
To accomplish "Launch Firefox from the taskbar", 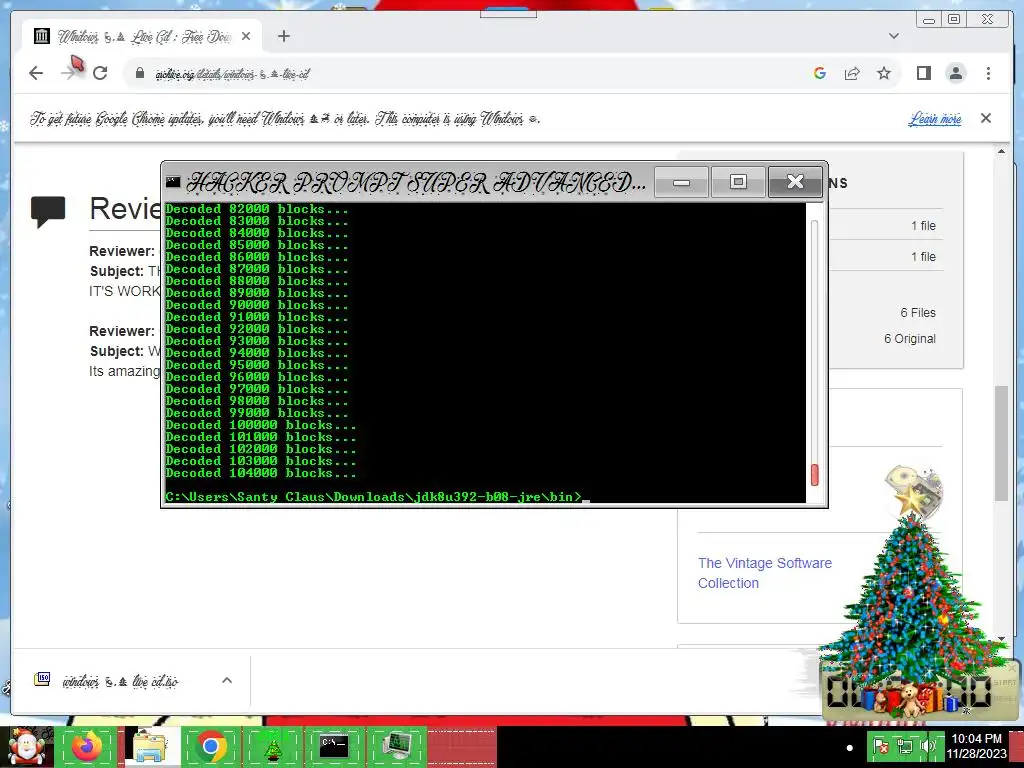I will point(87,747).
